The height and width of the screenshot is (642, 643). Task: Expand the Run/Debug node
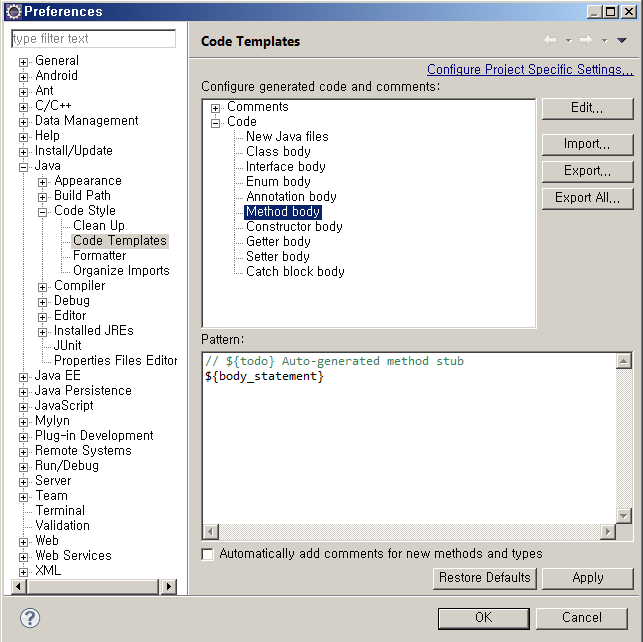click(x=23, y=467)
